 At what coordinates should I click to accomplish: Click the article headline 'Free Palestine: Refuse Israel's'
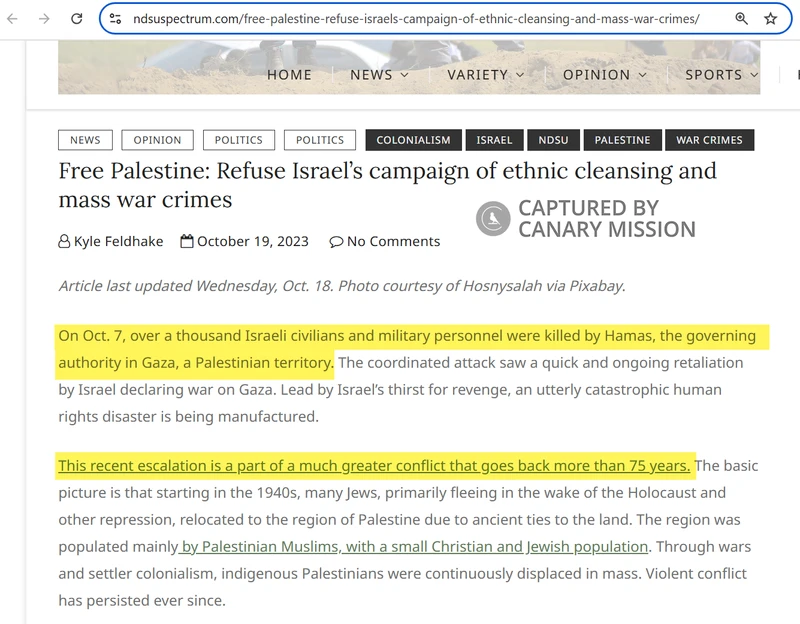[x=387, y=185]
